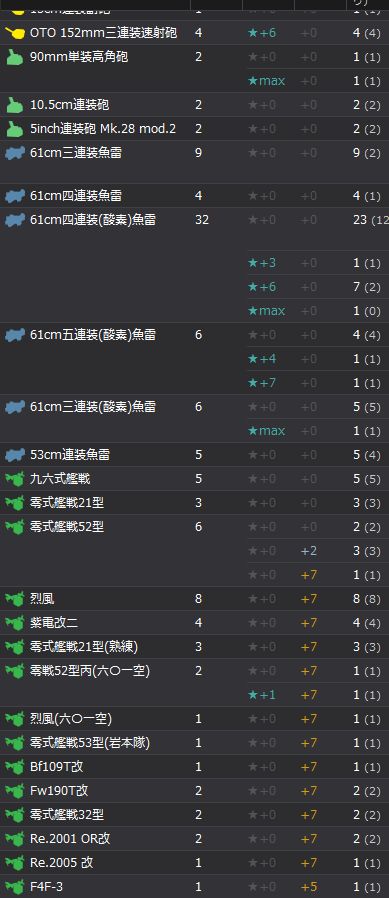
Task: Select the 61cm五連装(酸素)魚雷 name
Action: tap(93, 334)
